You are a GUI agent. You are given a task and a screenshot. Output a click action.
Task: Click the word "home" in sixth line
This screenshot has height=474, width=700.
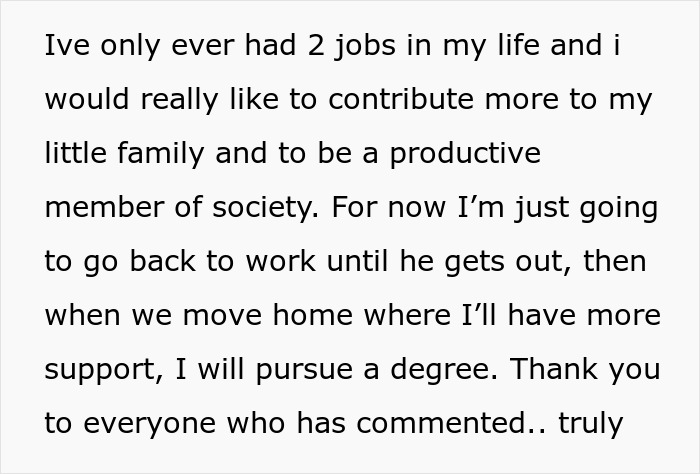click(x=312, y=314)
